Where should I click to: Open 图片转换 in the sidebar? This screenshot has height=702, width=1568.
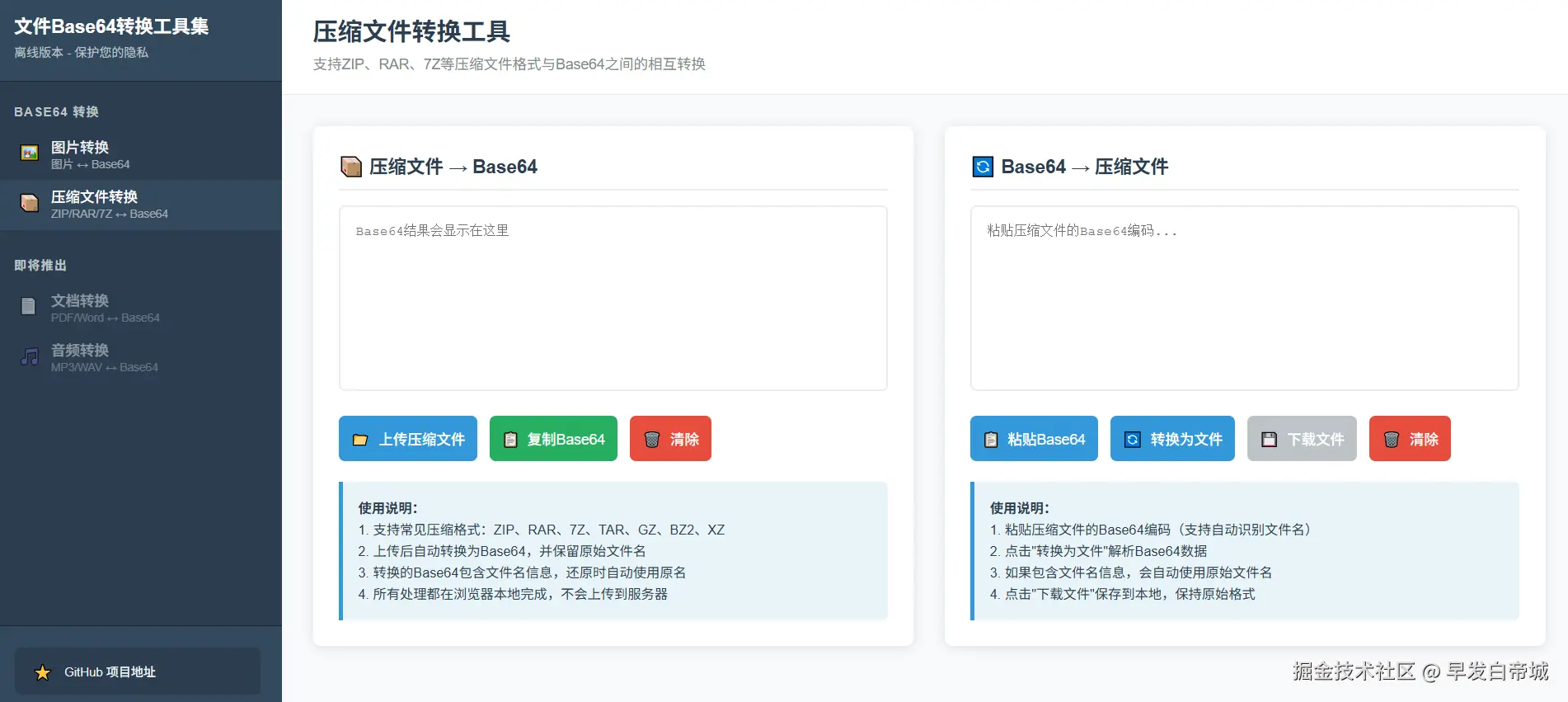click(141, 154)
